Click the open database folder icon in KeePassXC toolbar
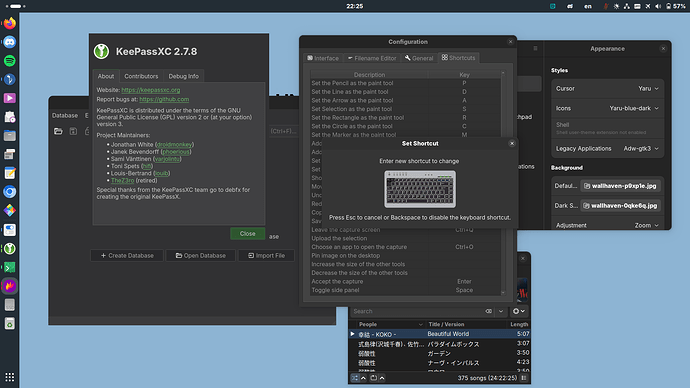Viewport: 690px width, 388px height. point(58,131)
